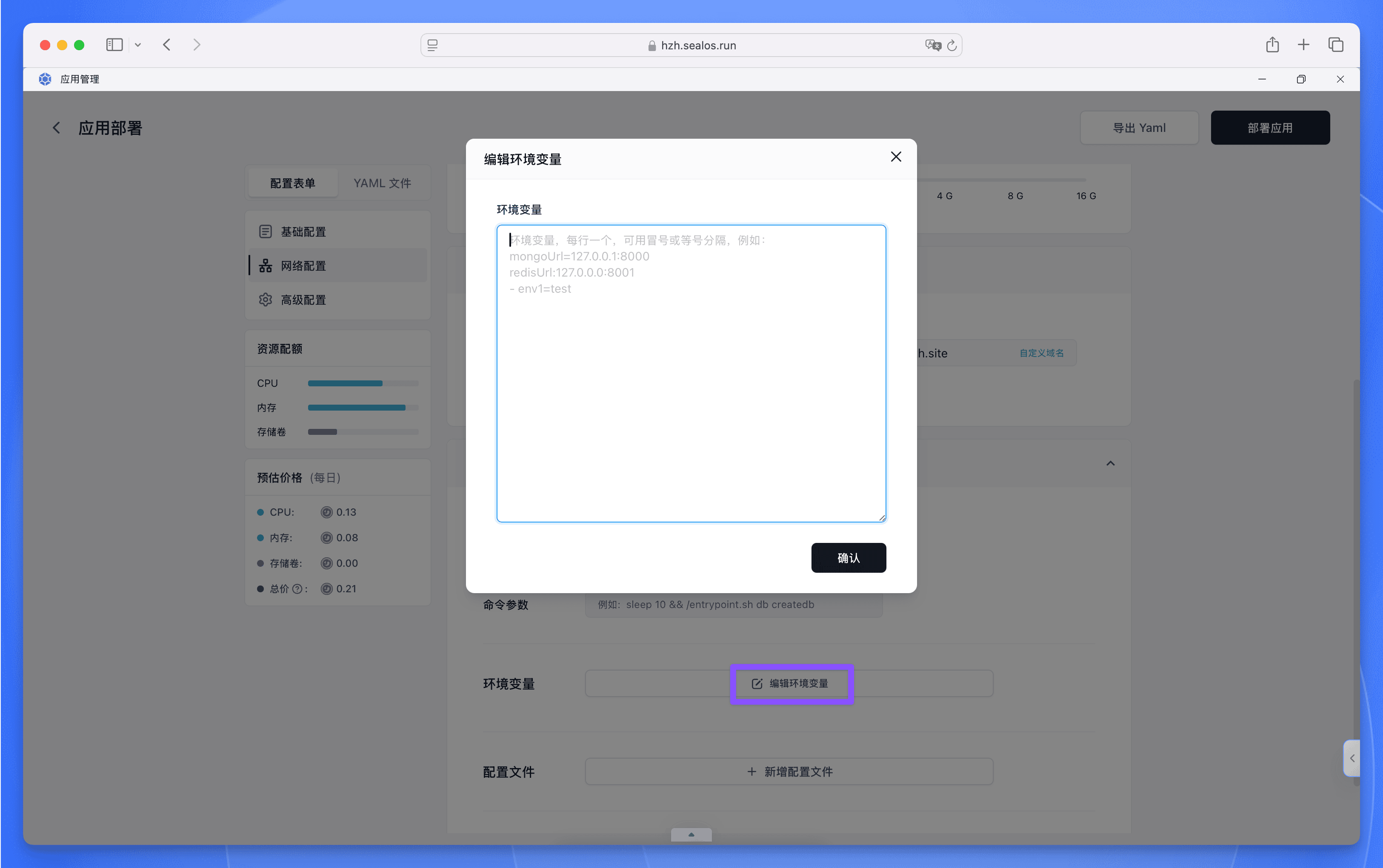The width and height of the screenshot is (1383, 868).
Task: Select 高级配置 in the sidebar
Action: point(337,299)
